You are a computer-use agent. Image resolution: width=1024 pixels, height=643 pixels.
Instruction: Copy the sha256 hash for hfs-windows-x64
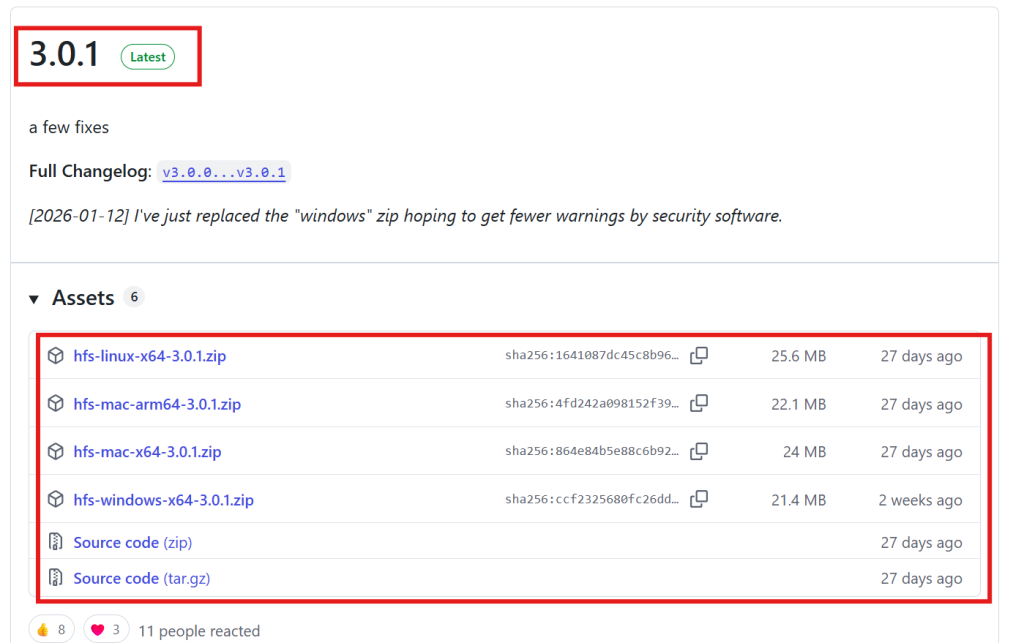click(699, 499)
